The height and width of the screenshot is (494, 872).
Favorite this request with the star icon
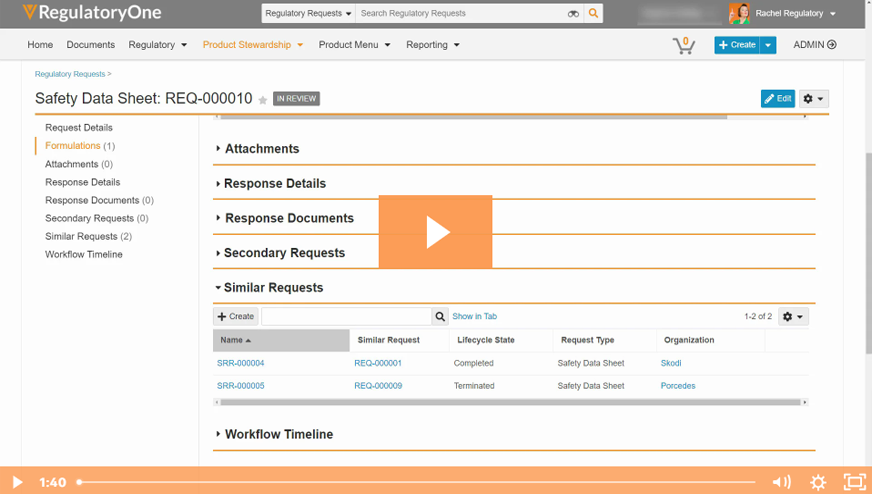click(x=262, y=100)
